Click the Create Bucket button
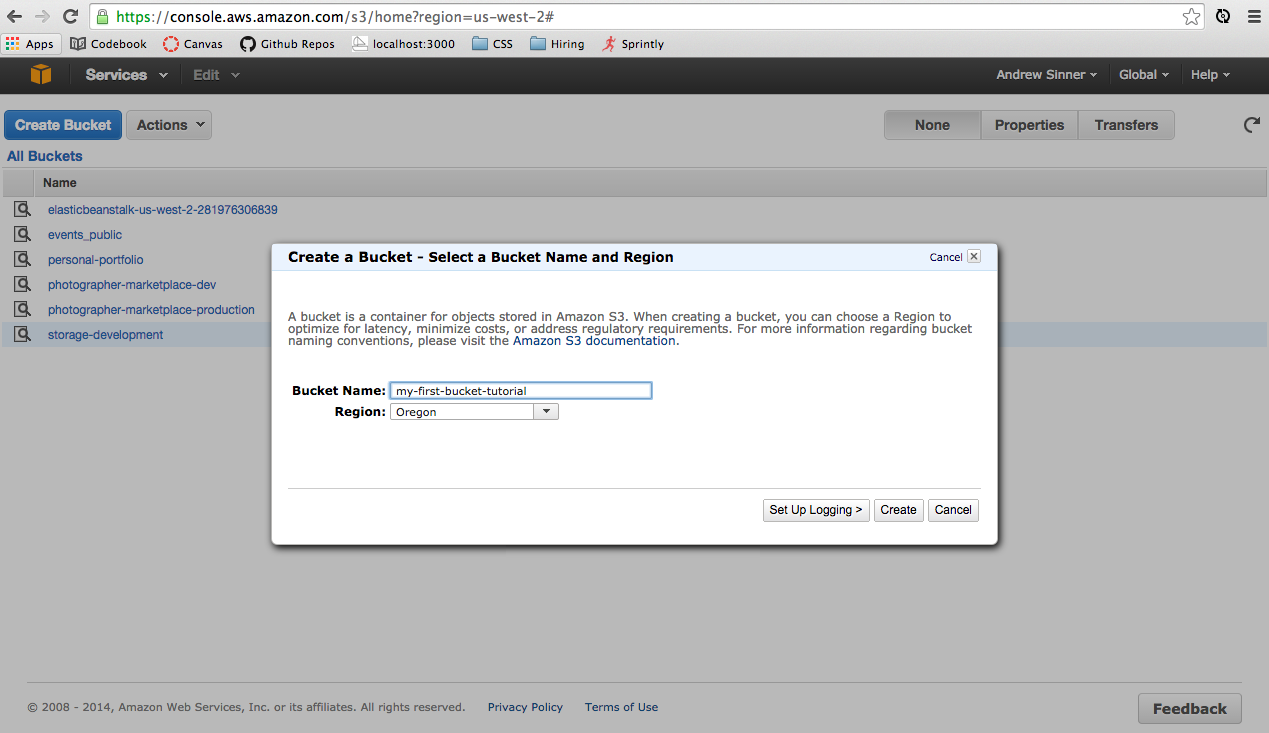Image resolution: width=1269 pixels, height=733 pixels. point(63,125)
